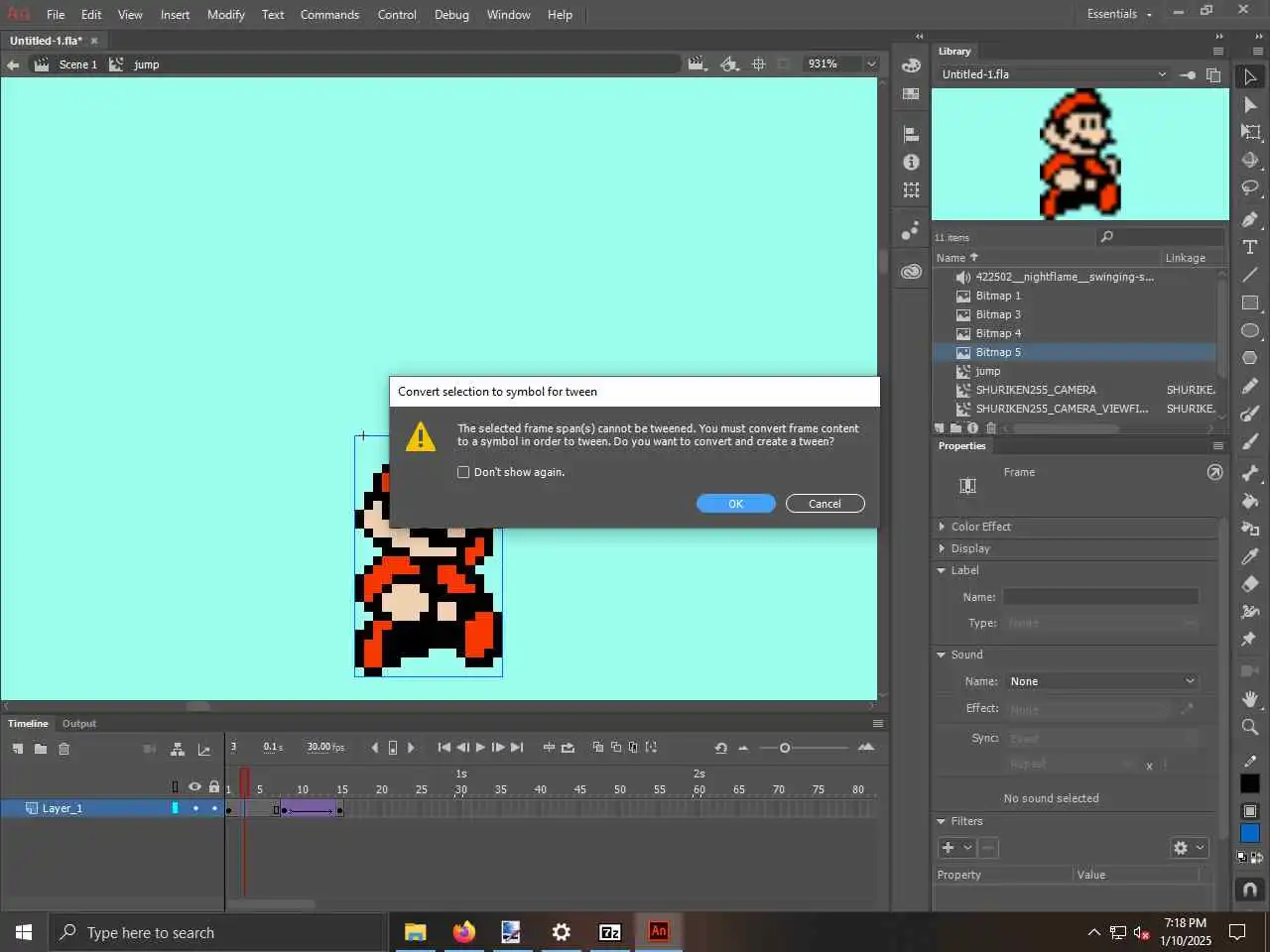Select the 3D Rotation tool

[x=1250, y=160]
